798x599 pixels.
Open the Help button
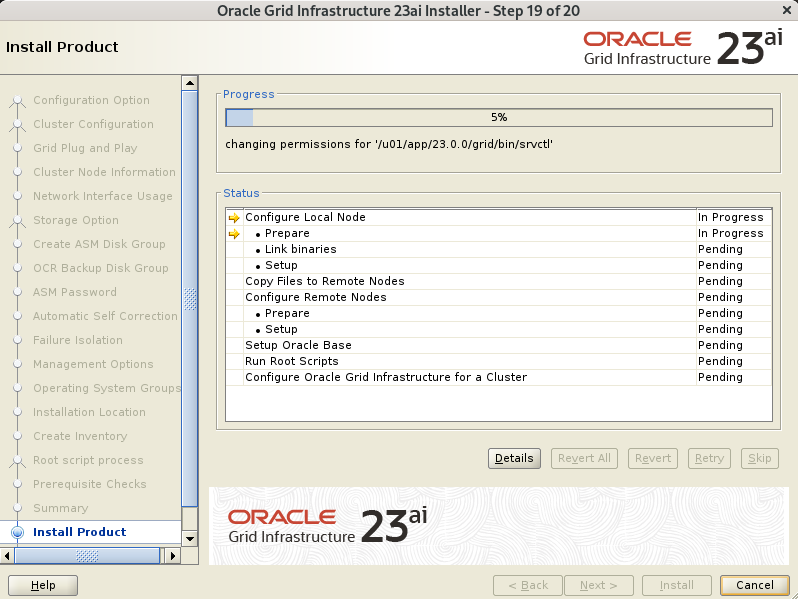coord(43,585)
